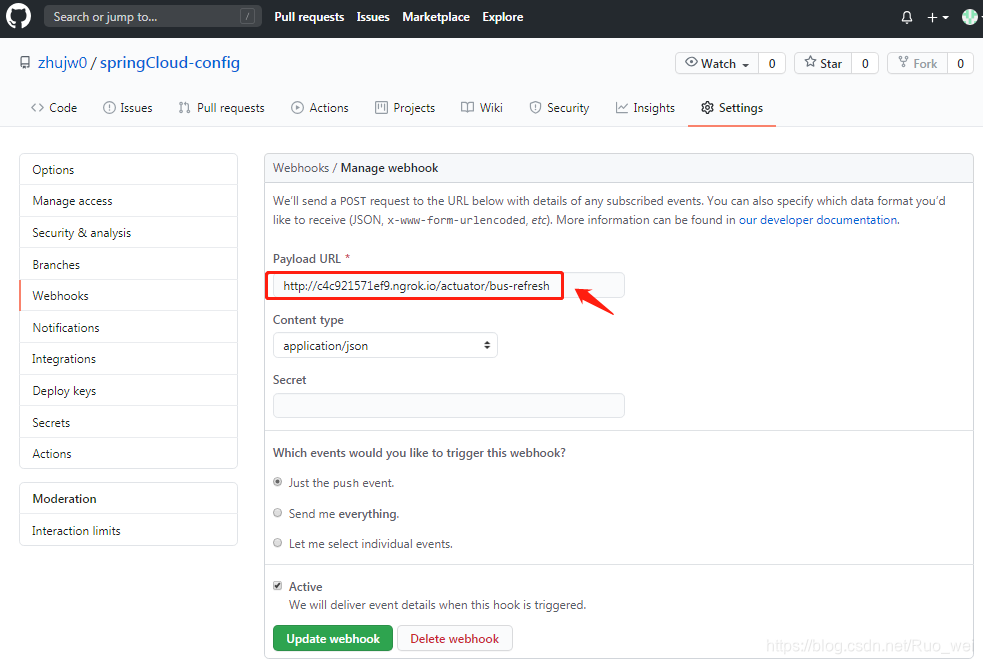983x664 pixels.
Task: Open the plus create-new menu
Action: point(937,18)
